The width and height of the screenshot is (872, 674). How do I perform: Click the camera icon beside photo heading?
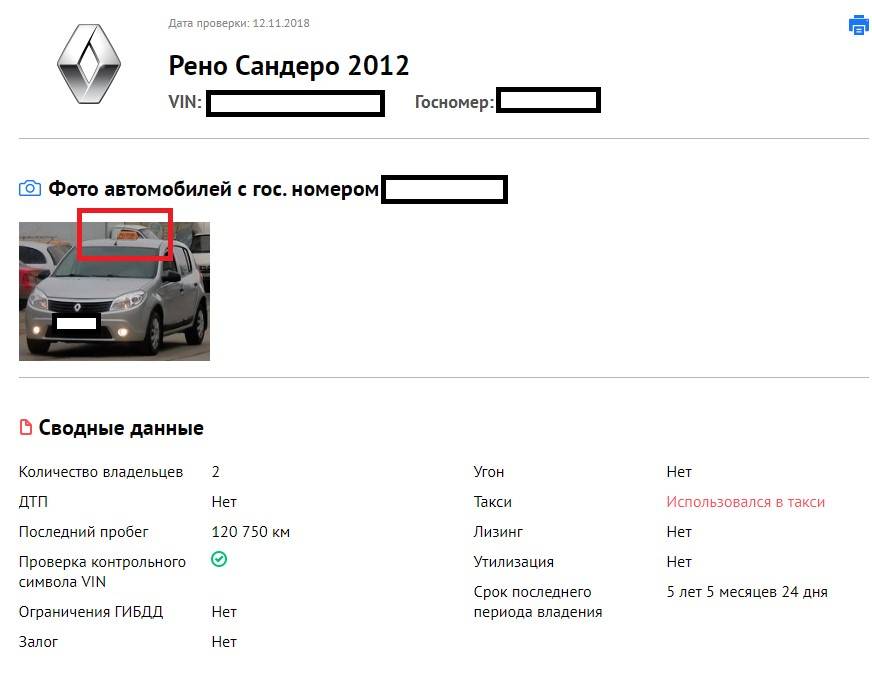click(x=30, y=188)
